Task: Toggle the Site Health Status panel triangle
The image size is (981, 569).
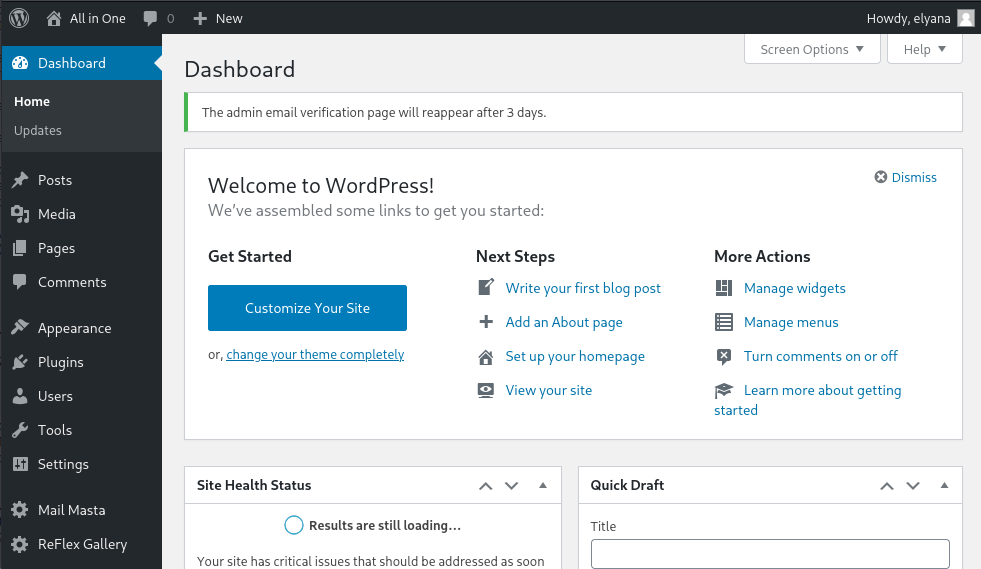Action: point(543,485)
